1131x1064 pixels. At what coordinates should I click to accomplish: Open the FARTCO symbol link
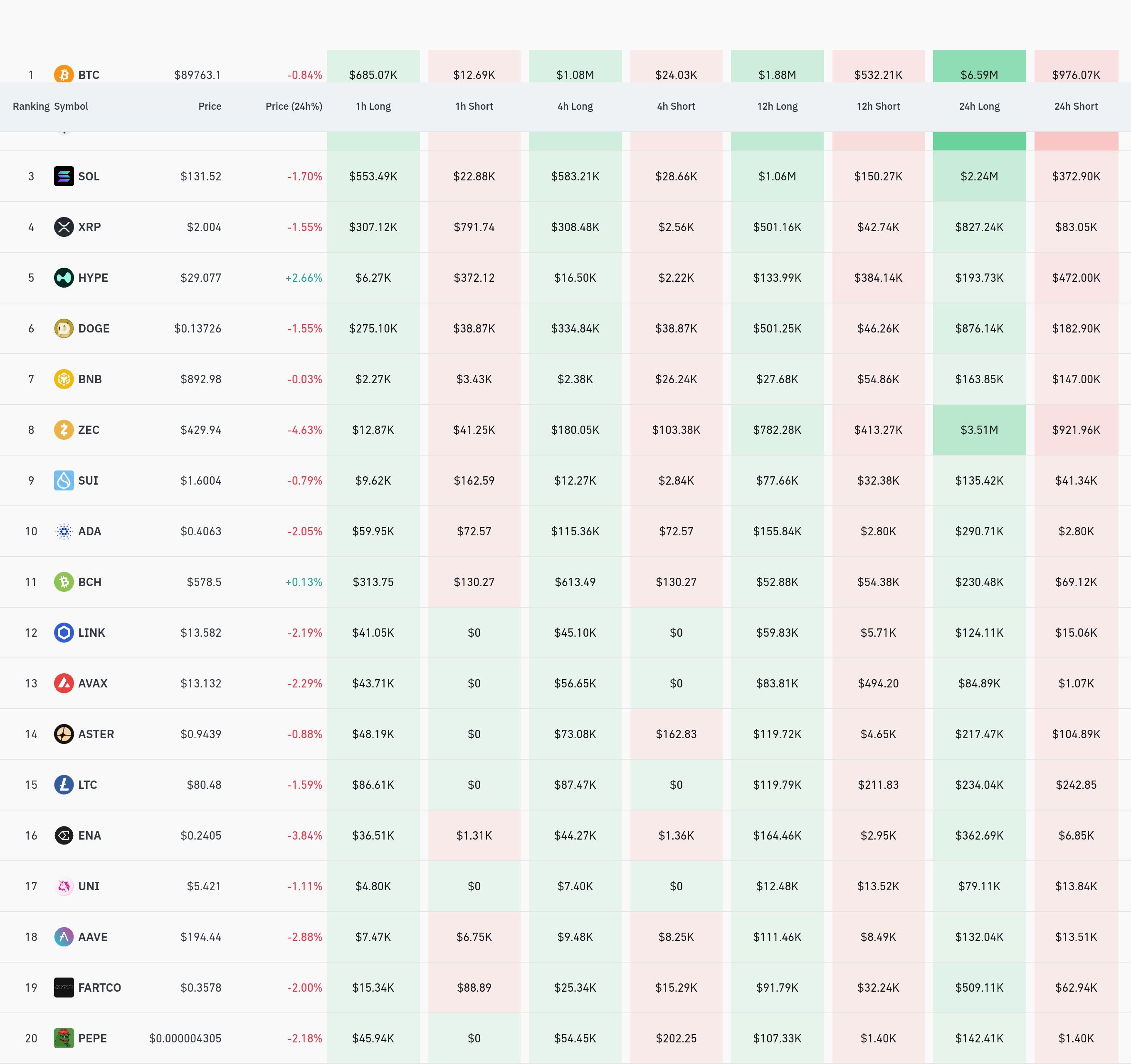[99, 987]
